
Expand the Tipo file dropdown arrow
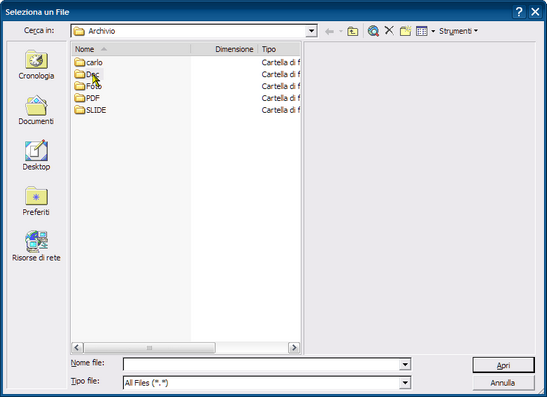pos(405,383)
